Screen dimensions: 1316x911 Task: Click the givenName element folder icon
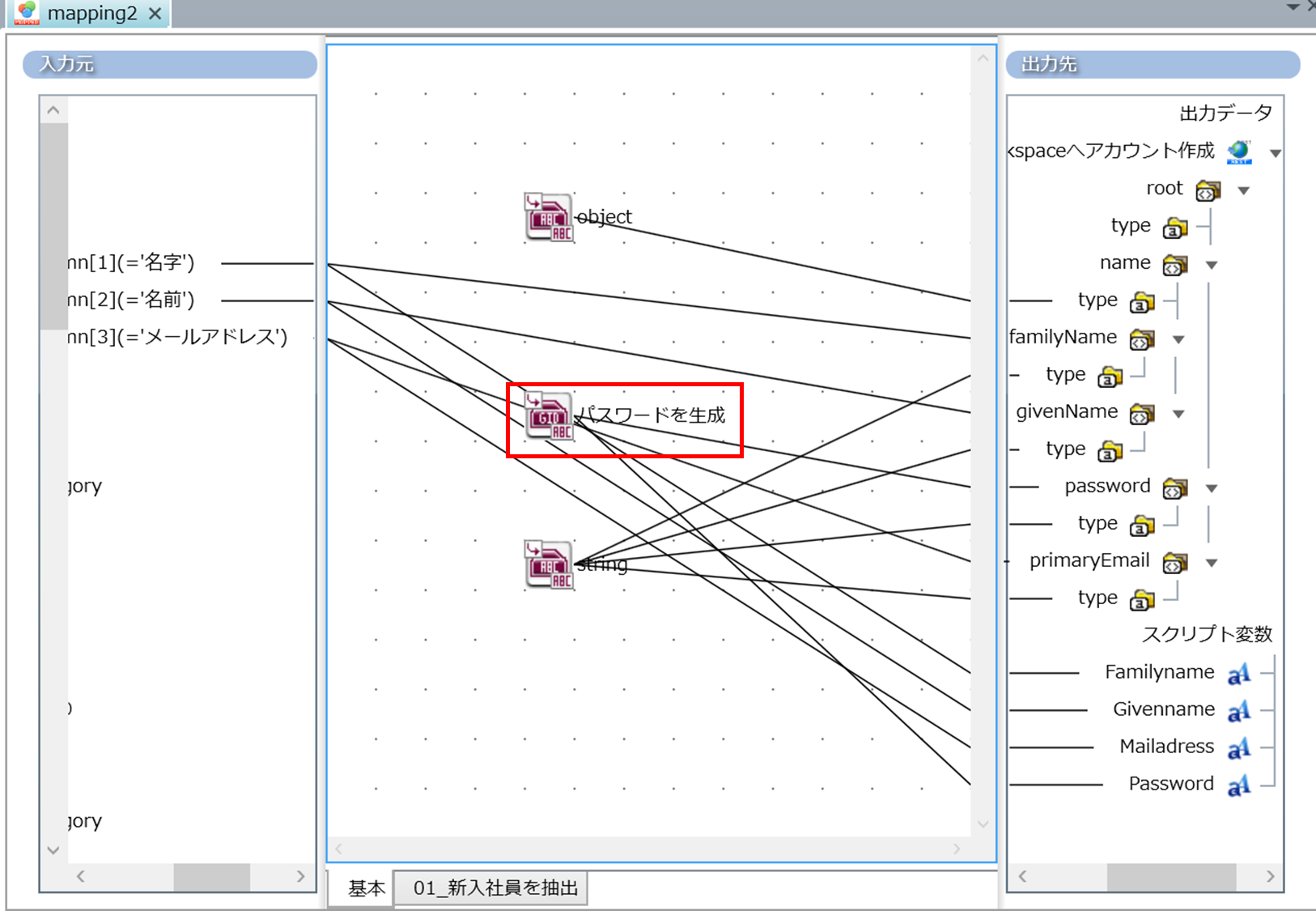tap(1142, 414)
